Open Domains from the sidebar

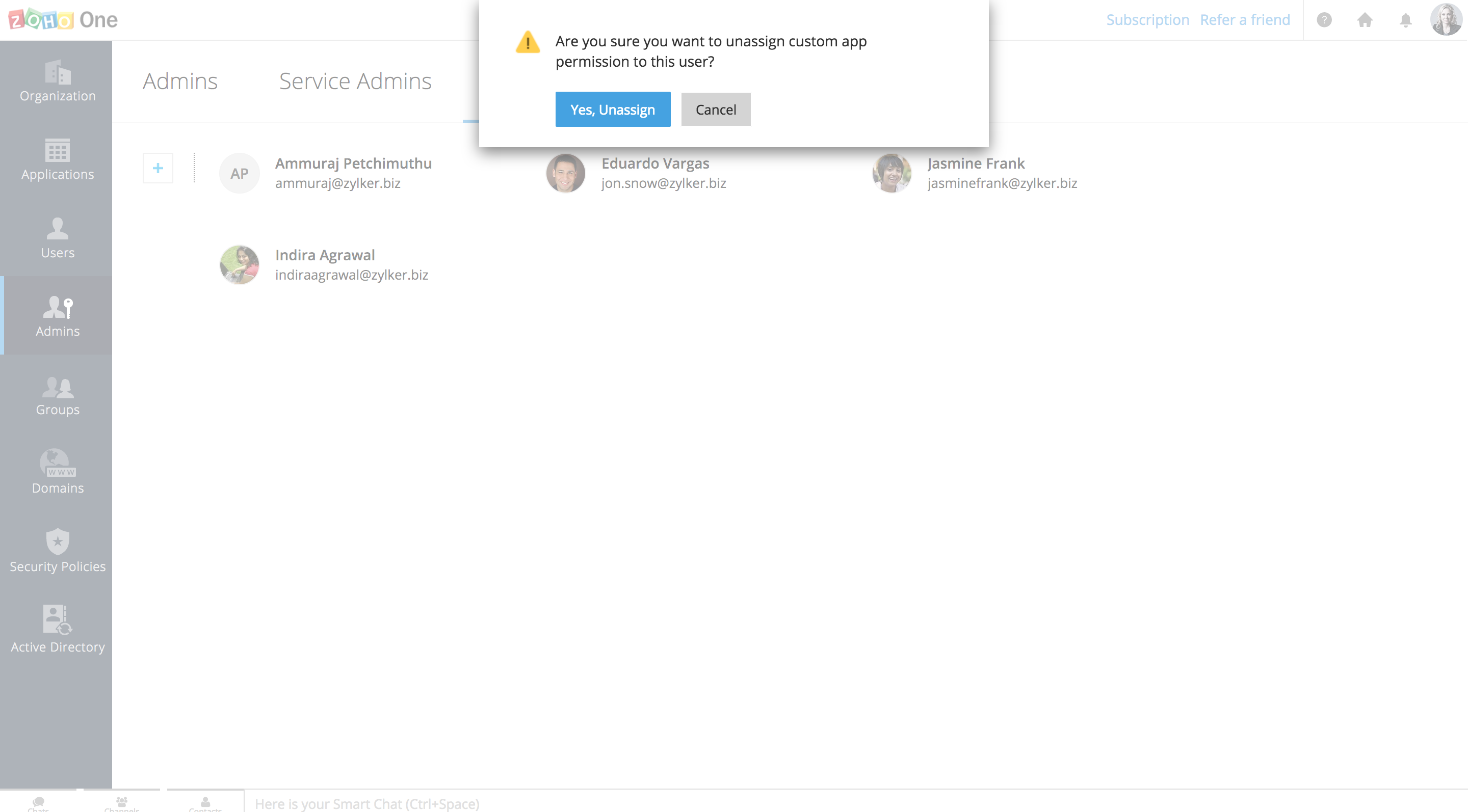click(x=58, y=473)
